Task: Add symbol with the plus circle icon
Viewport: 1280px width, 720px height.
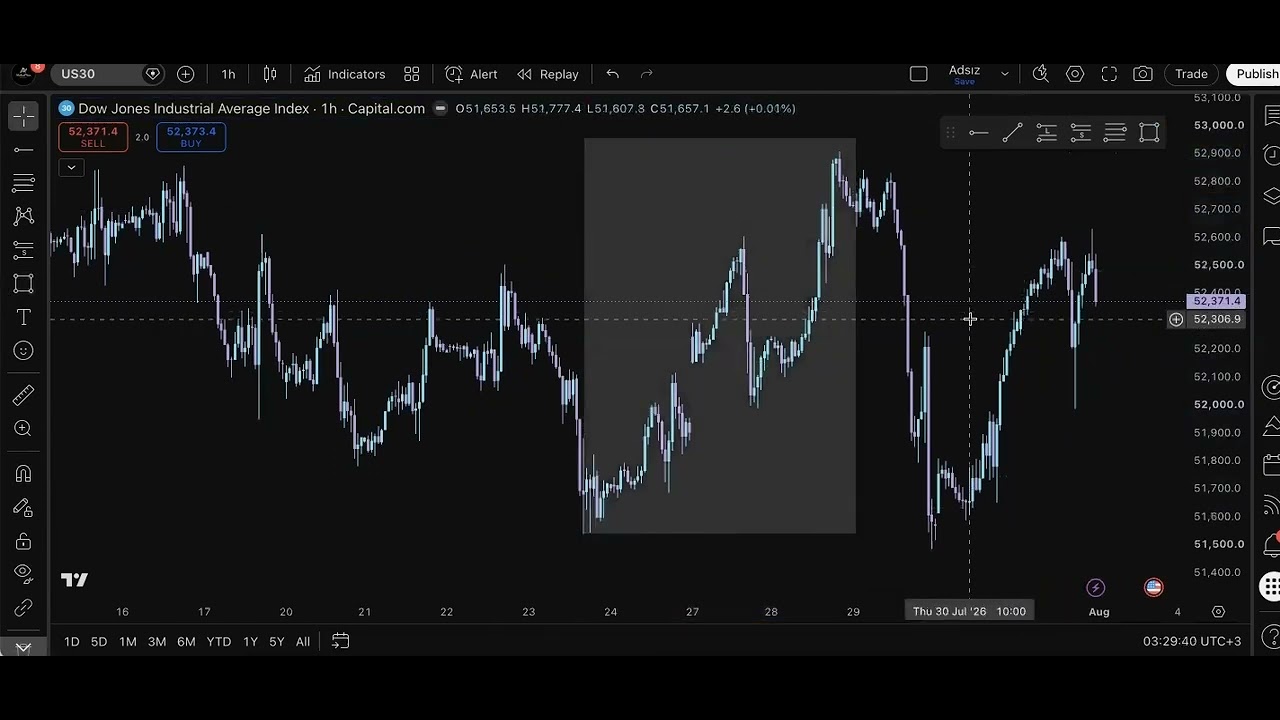Action: coord(185,74)
